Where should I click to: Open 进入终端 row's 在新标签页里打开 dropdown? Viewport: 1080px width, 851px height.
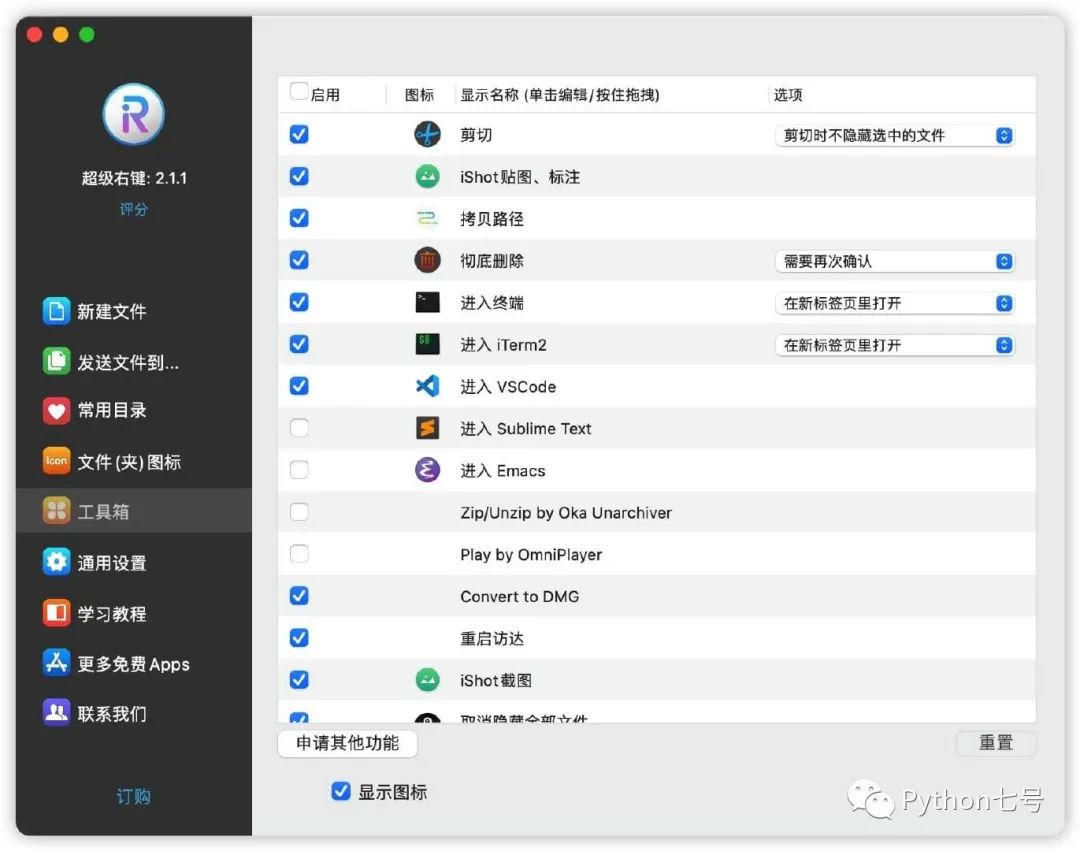(x=895, y=304)
